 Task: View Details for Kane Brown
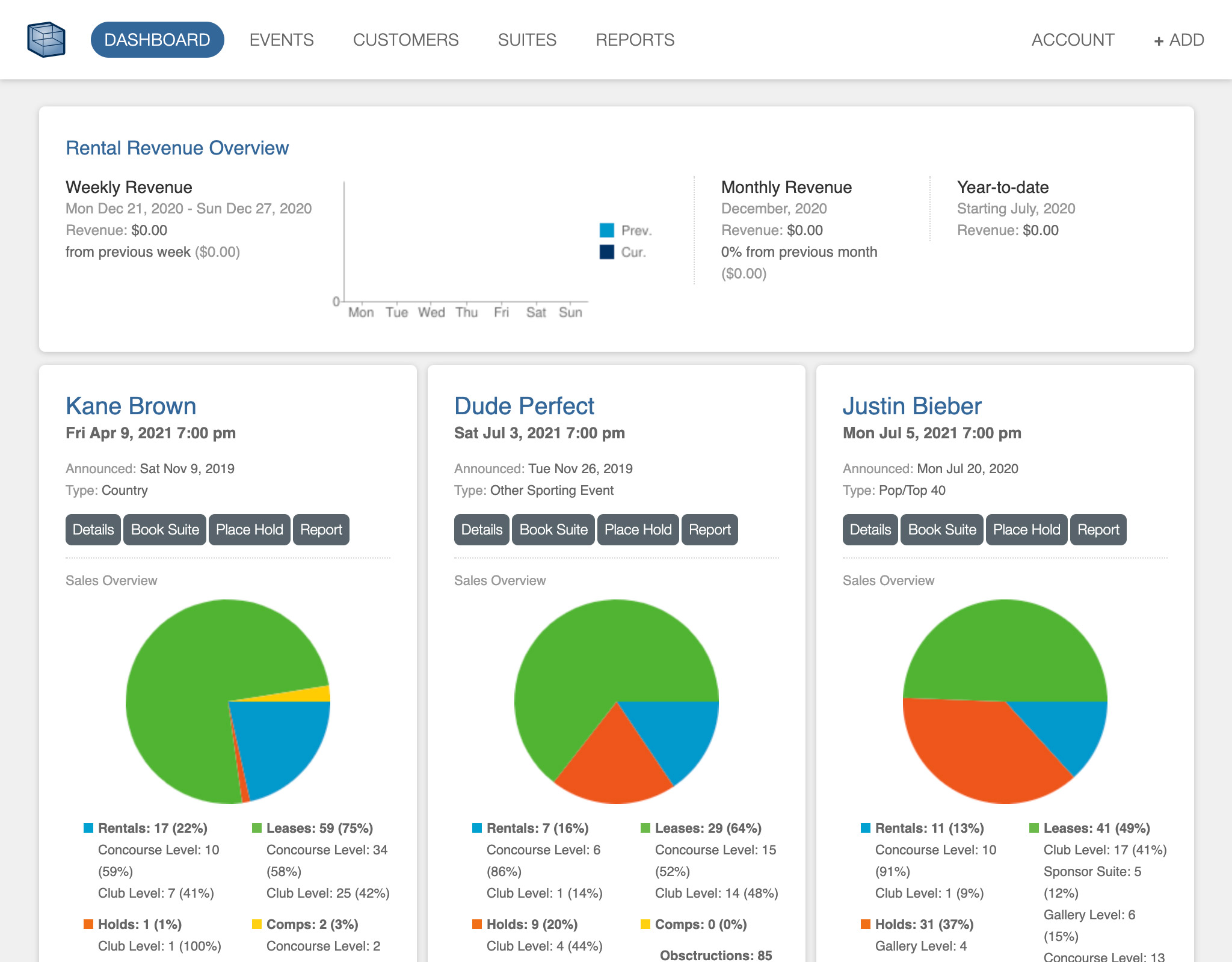tap(93, 530)
